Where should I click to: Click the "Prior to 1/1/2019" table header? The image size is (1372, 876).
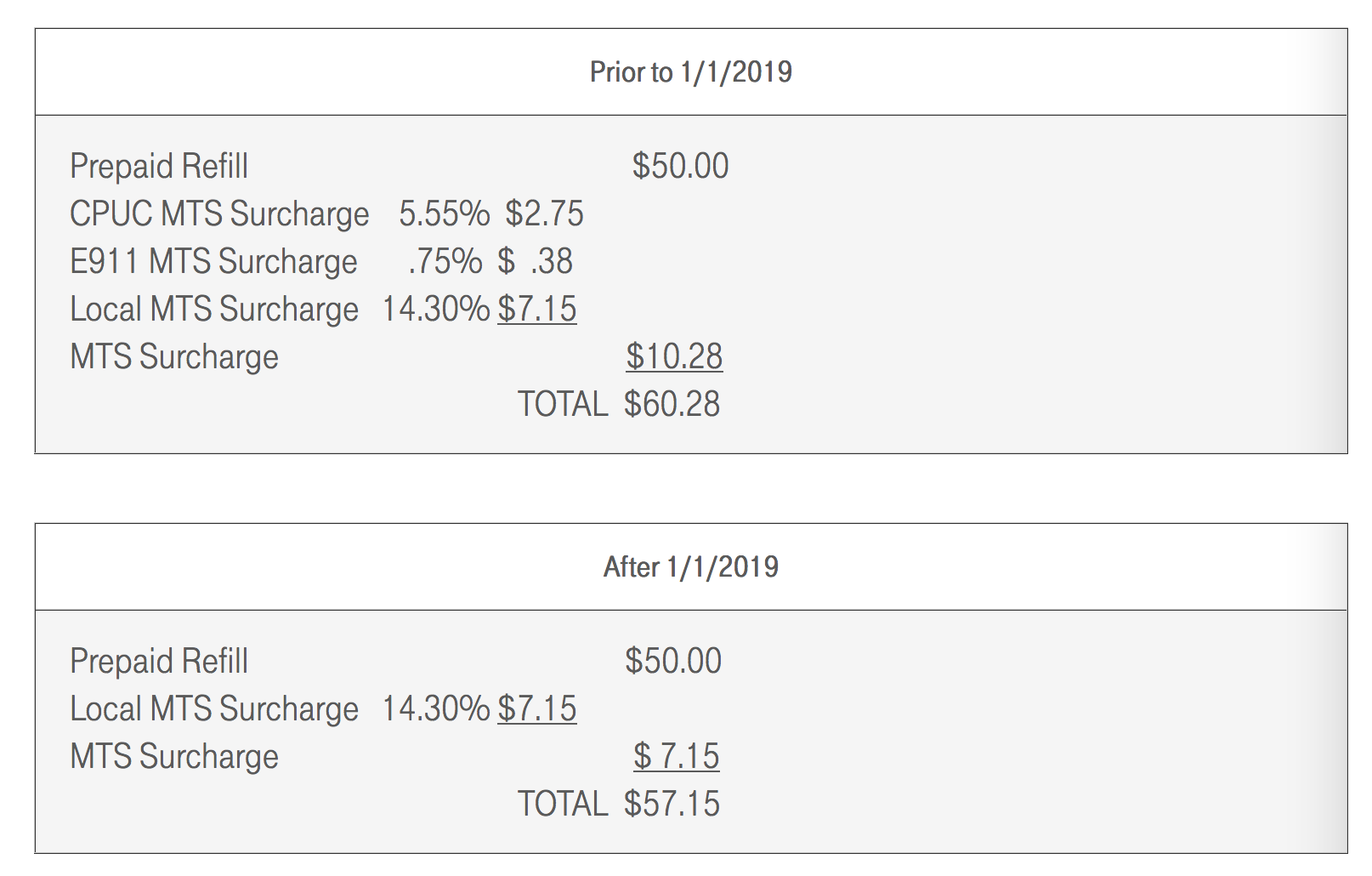tap(690, 72)
